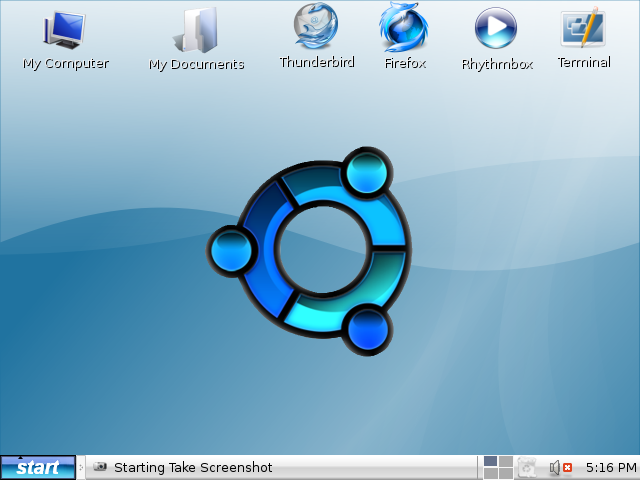Image resolution: width=640 pixels, height=480 pixels.
Task: Switch to the second workspace in the switcher
Action: 506,461
